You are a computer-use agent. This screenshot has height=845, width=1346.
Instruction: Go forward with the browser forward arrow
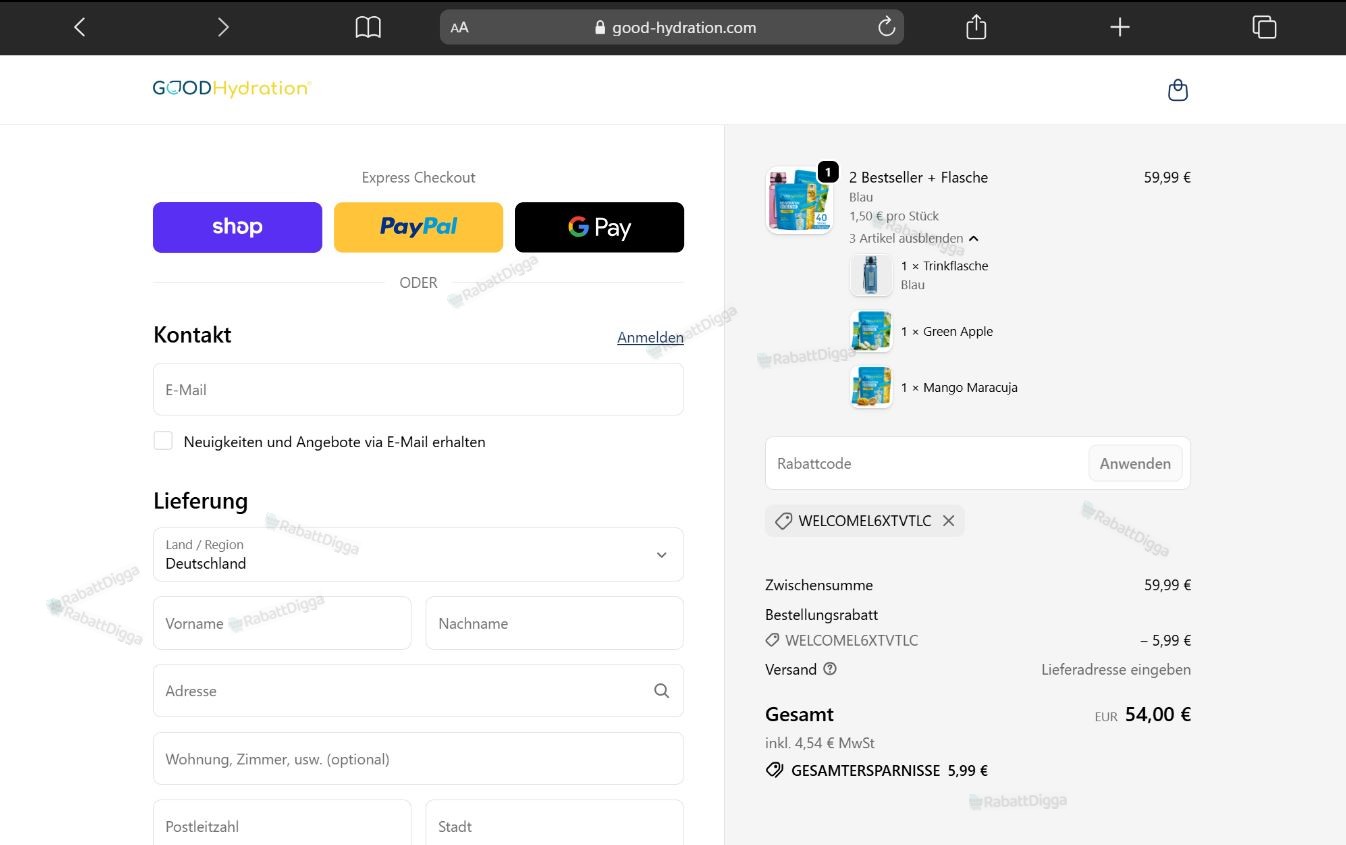point(223,27)
